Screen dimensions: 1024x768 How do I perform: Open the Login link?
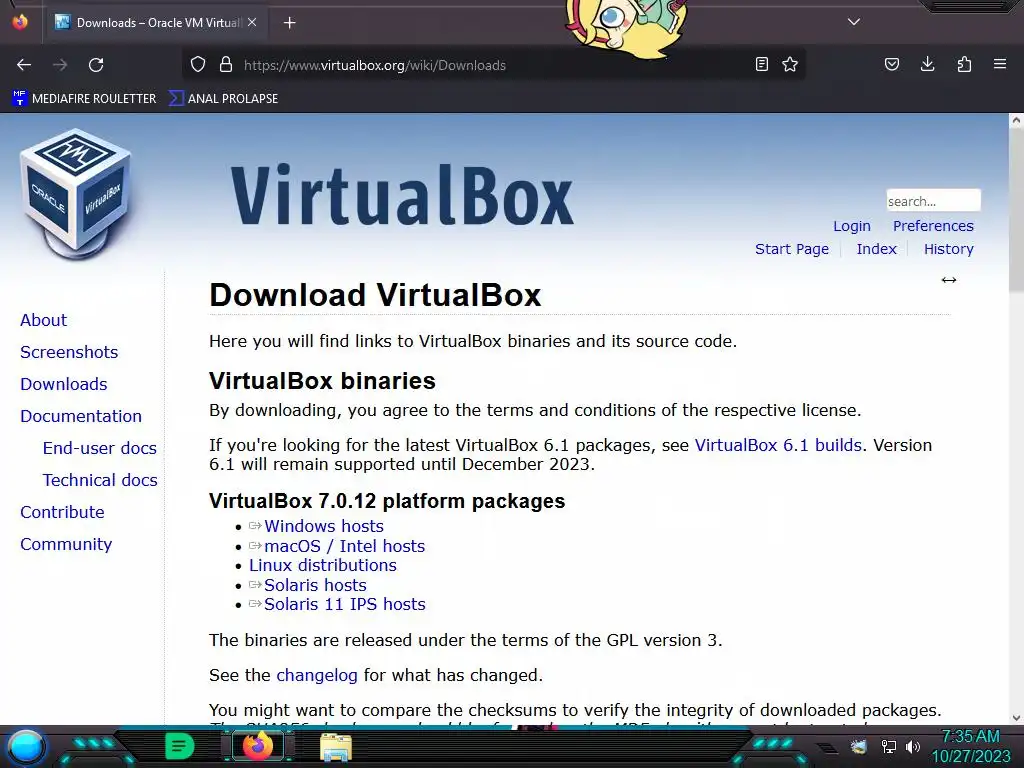852,226
